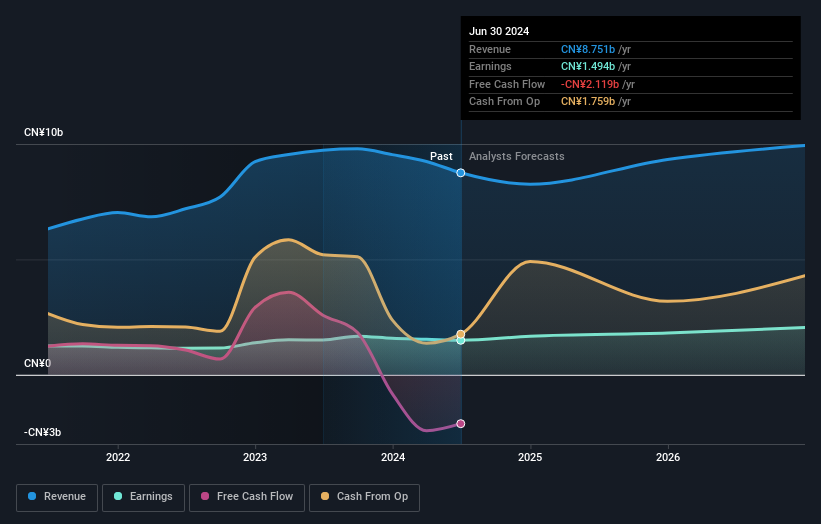Click the orange Cash From Op legend dot
This screenshot has width=821, height=524.
325,496
